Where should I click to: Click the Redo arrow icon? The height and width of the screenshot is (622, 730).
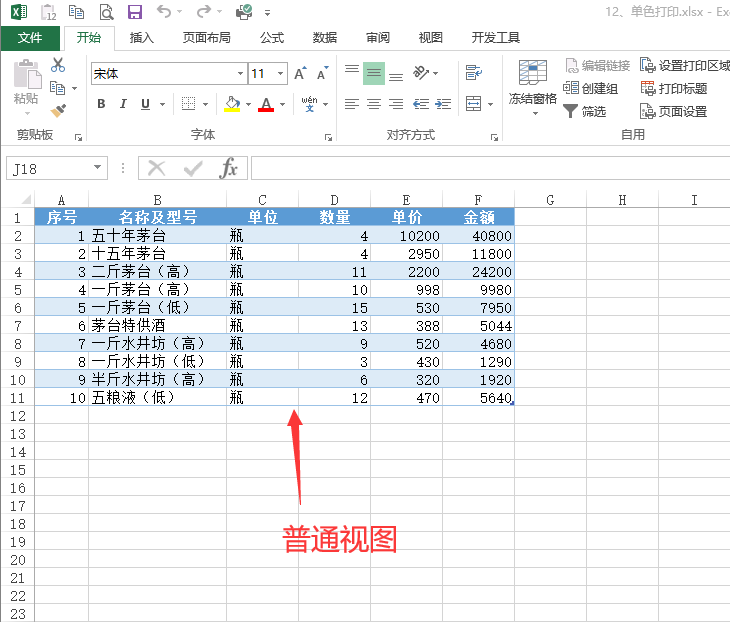pyautogui.click(x=204, y=11)
